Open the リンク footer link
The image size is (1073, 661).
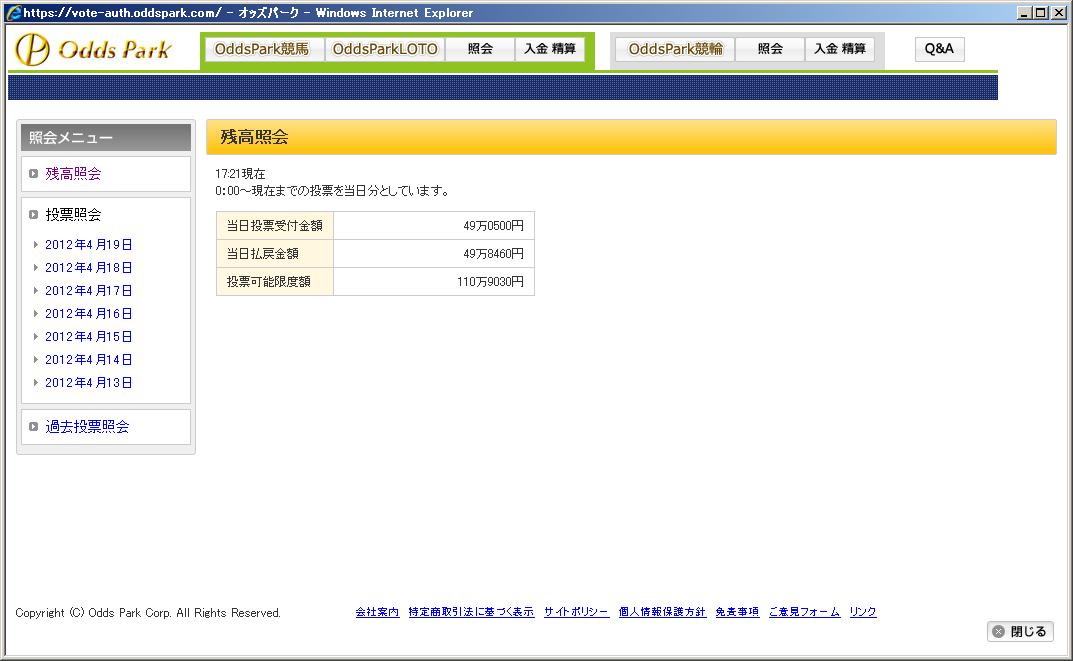863,612
